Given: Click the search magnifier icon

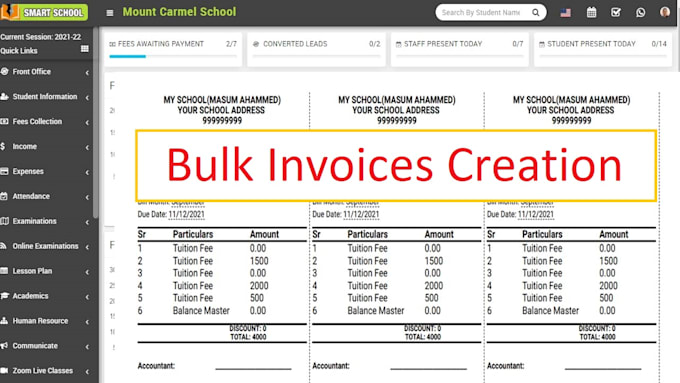Looking at the screenshot, I should click(536, 13).
